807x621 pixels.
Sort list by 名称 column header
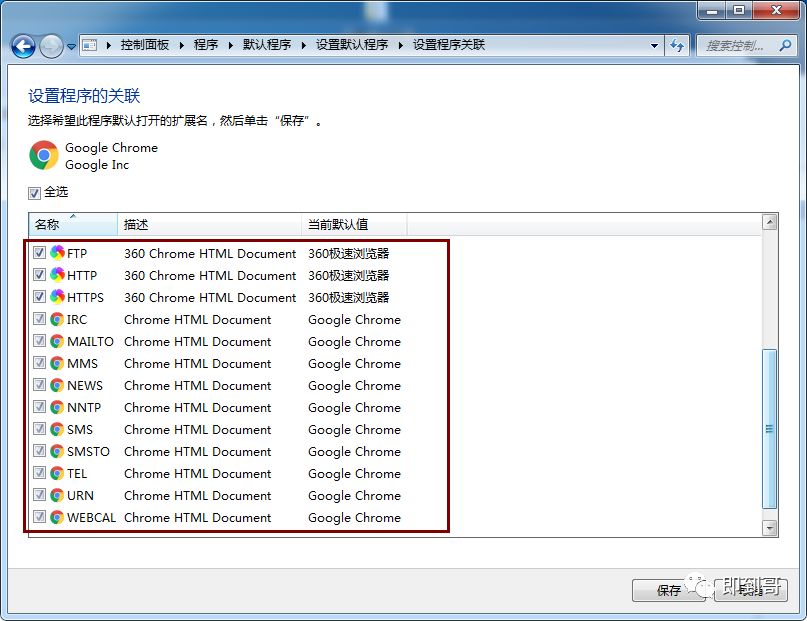(73, 224)
